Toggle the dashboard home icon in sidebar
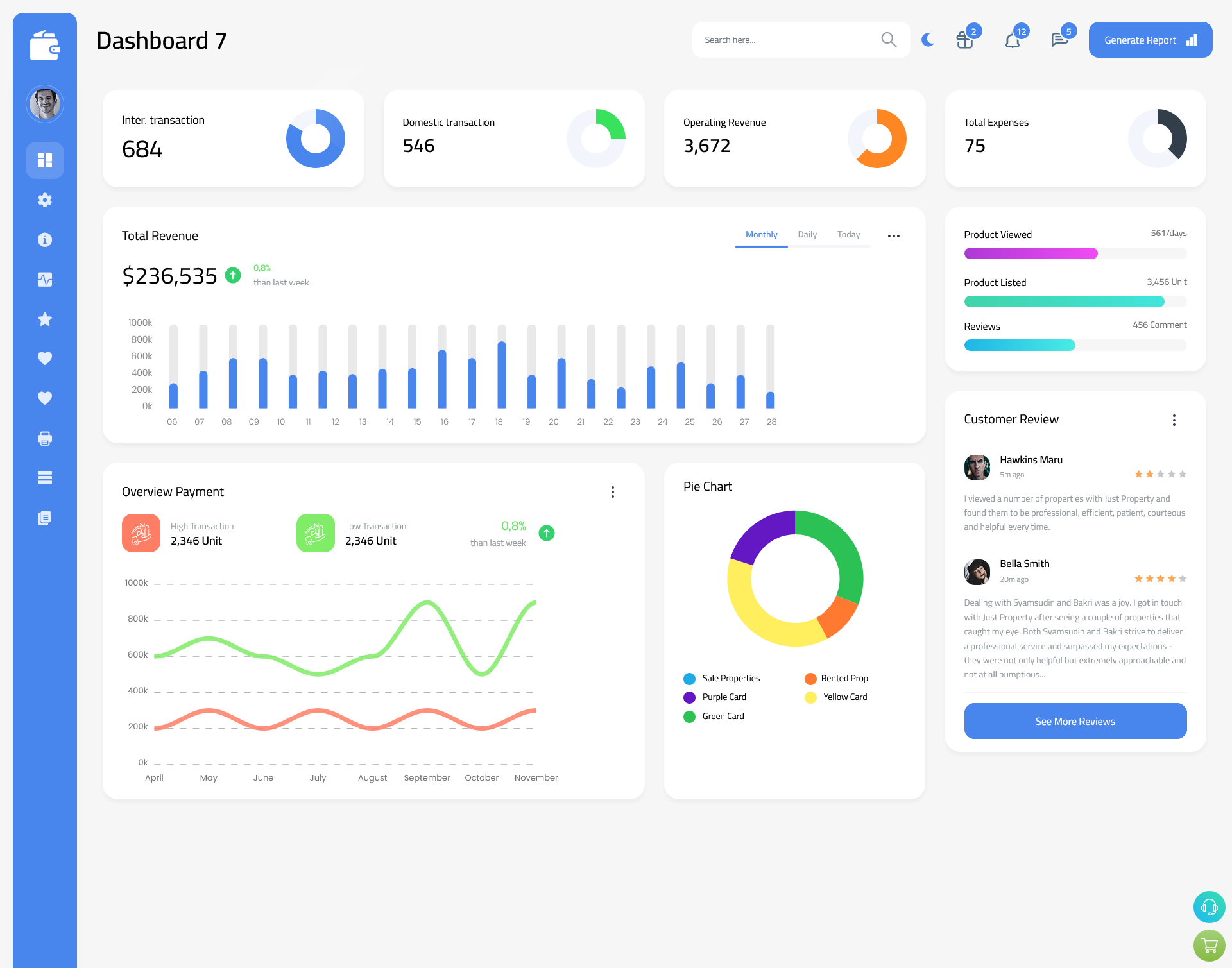The width and height of the screenshot is (1232, 968). [45, 160]
